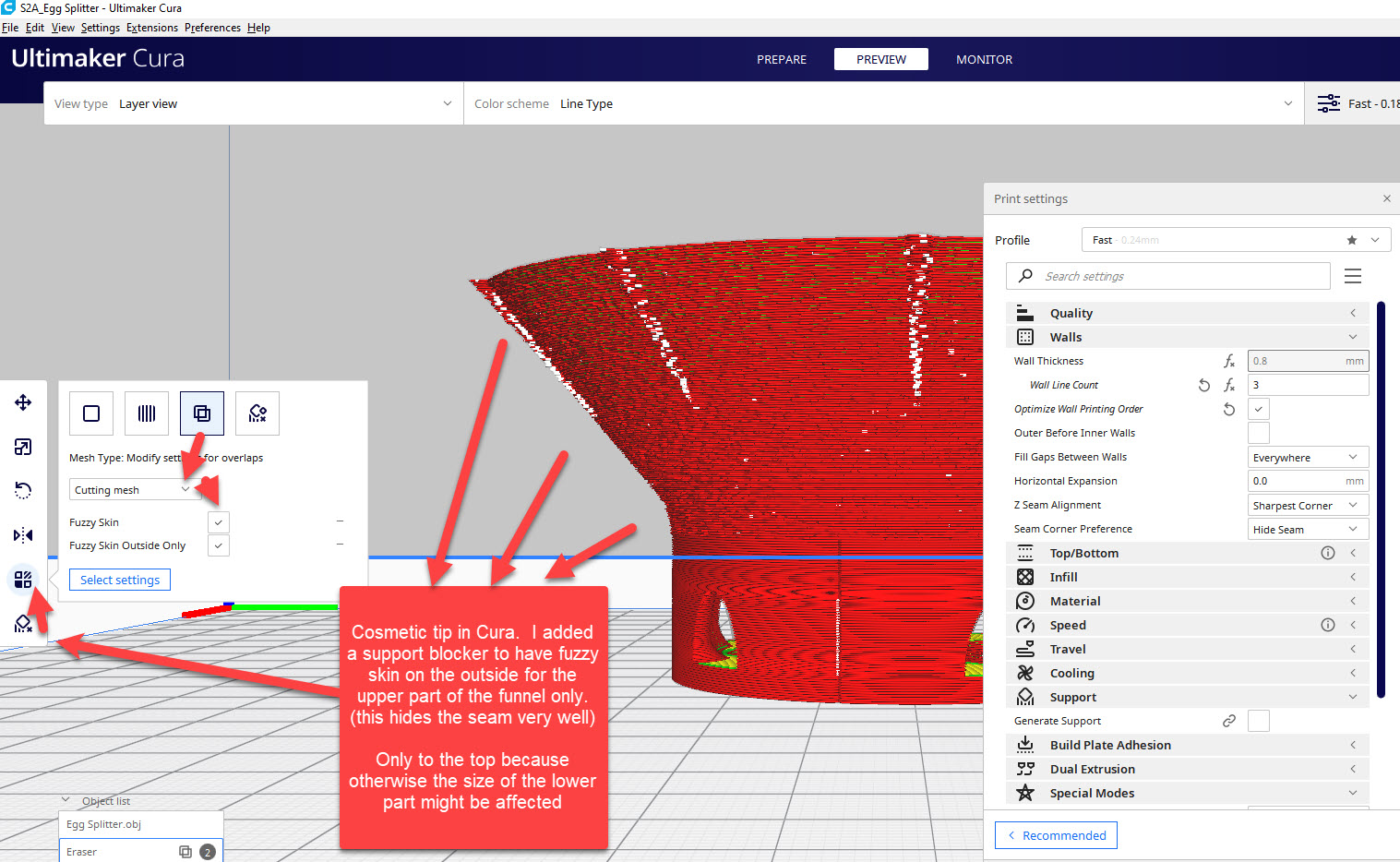The image size is (1400, 862).
Task: Collapse the Special Modes section
Action: 1187,793
